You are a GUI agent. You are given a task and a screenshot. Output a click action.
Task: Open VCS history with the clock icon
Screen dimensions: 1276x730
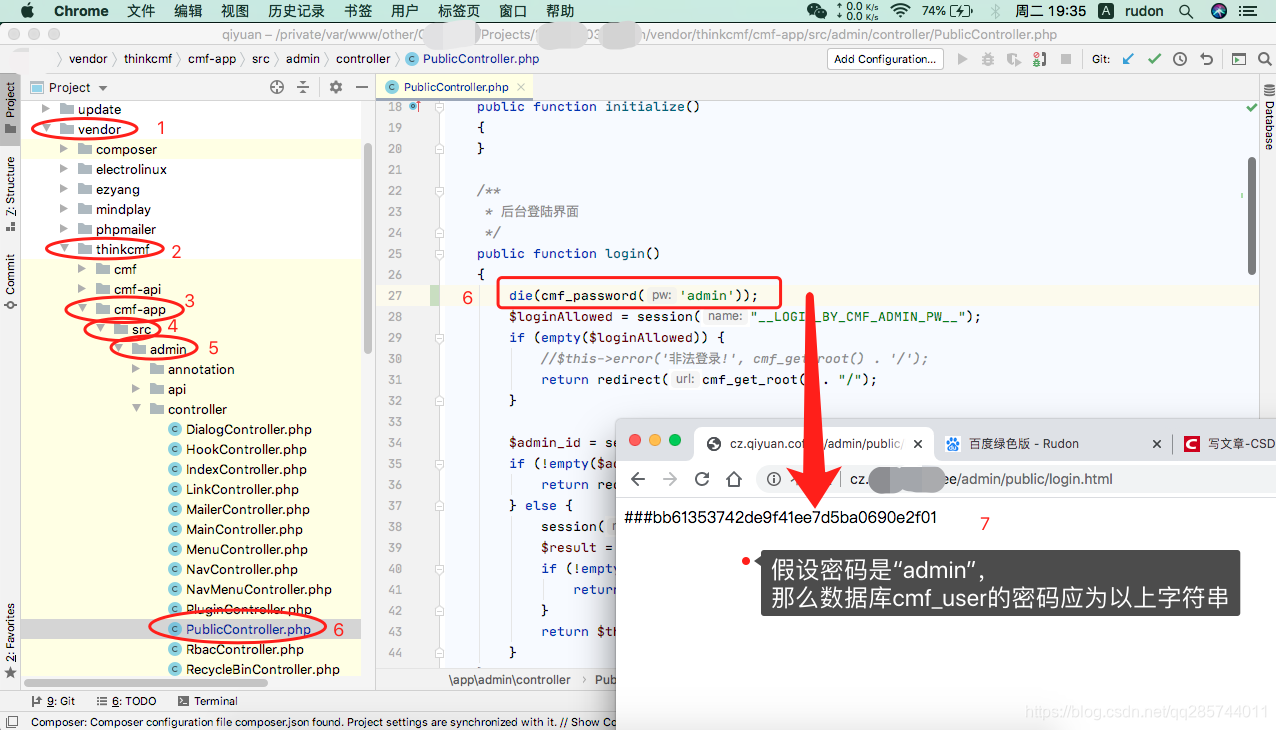(1180, 59)
